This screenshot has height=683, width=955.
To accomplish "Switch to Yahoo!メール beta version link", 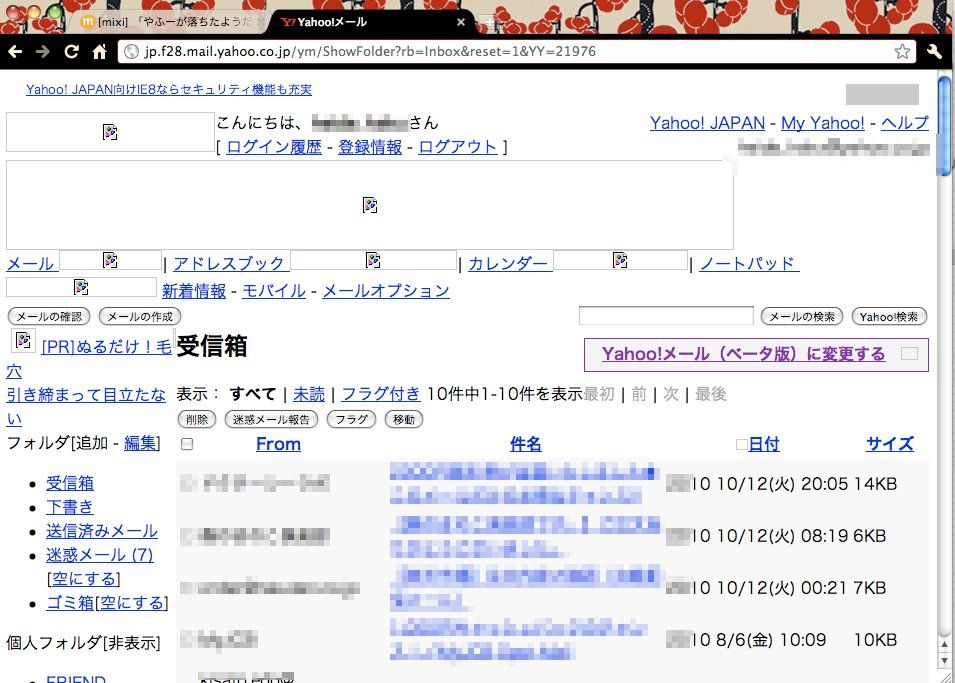I will [744, 354].
